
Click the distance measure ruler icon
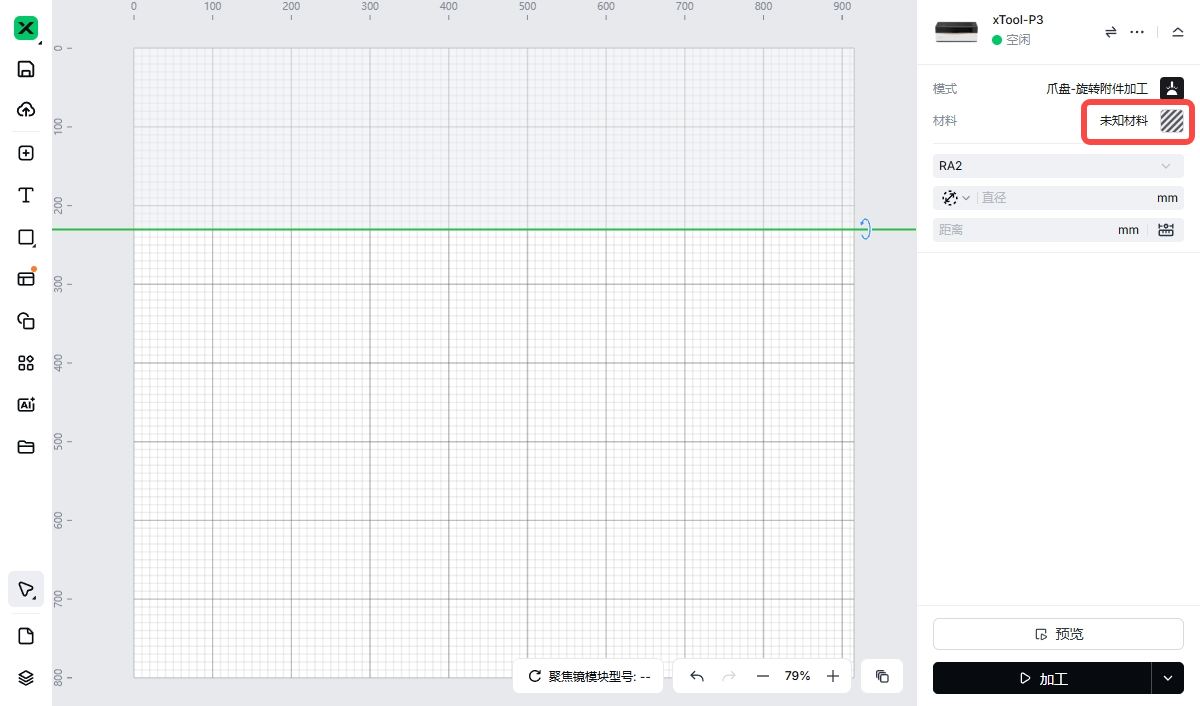[1166, 230]
